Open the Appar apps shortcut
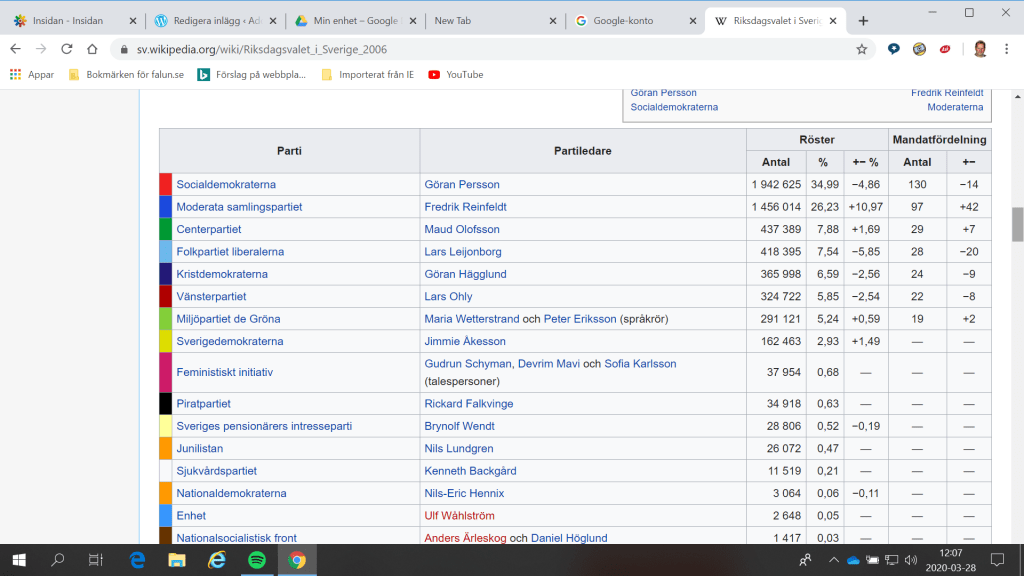The width and height of the screenshot is (1024, 576). pyautogui.click(x=32, y=74)
